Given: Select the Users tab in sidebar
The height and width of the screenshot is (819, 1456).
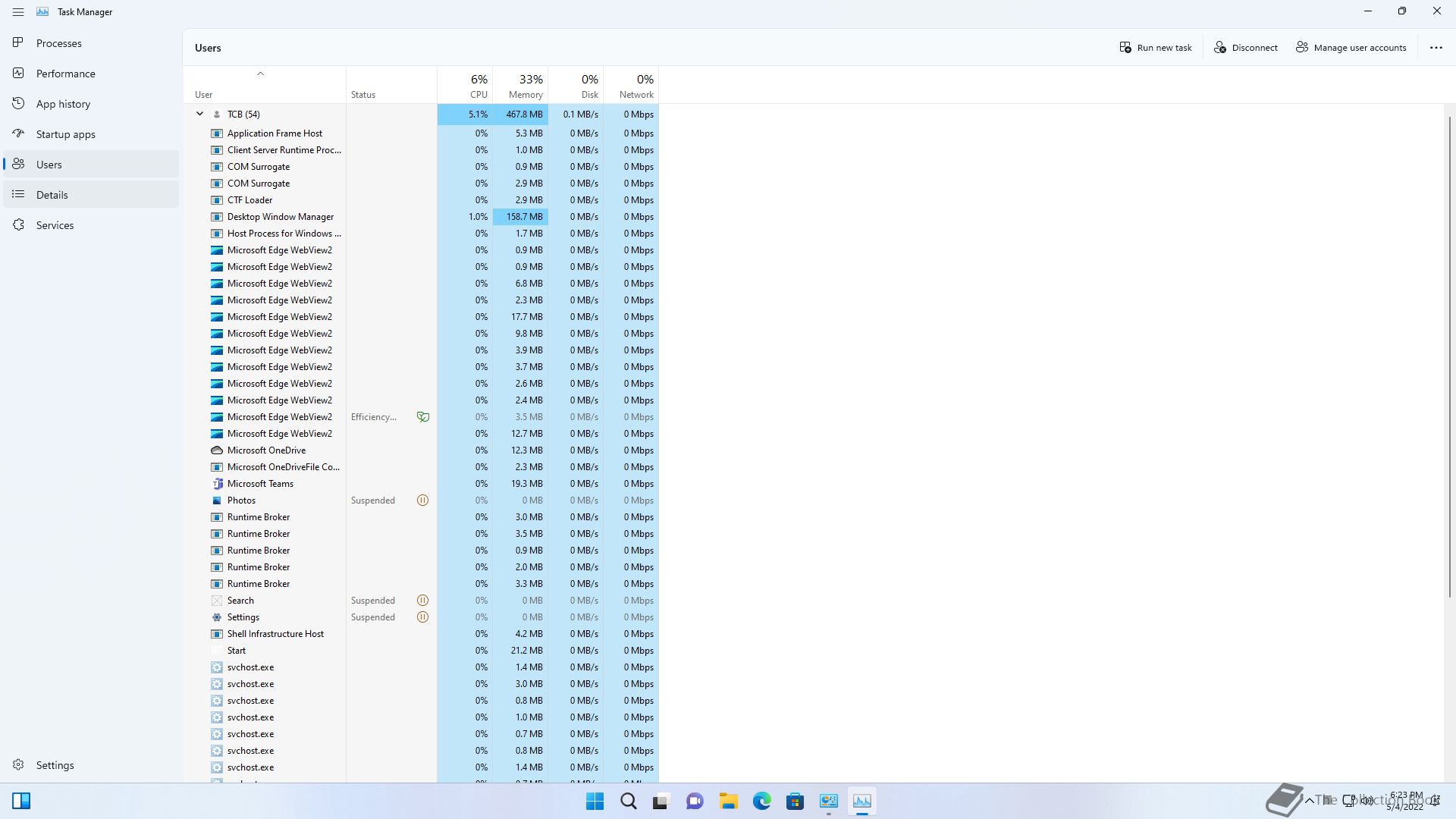Looking at the screenshot, I should click(49, 165).
